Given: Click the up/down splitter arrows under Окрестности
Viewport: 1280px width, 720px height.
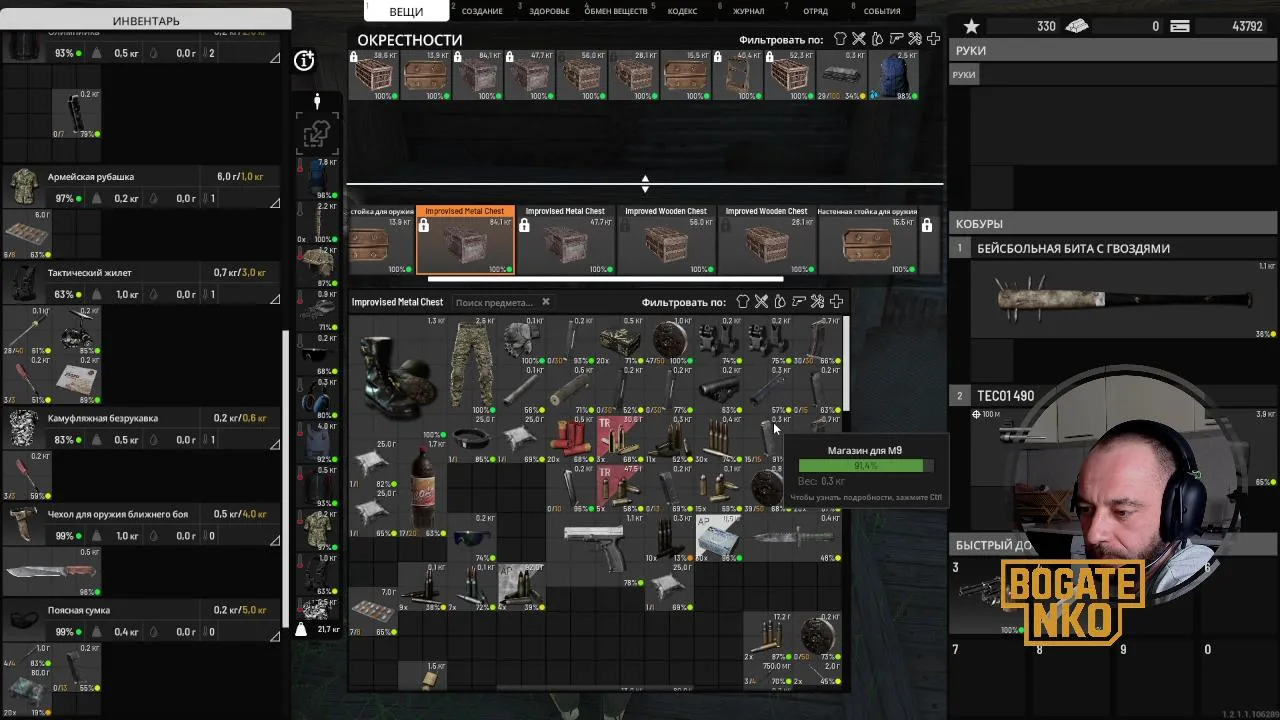Looking at the screenshot, I should coord(645,184).
